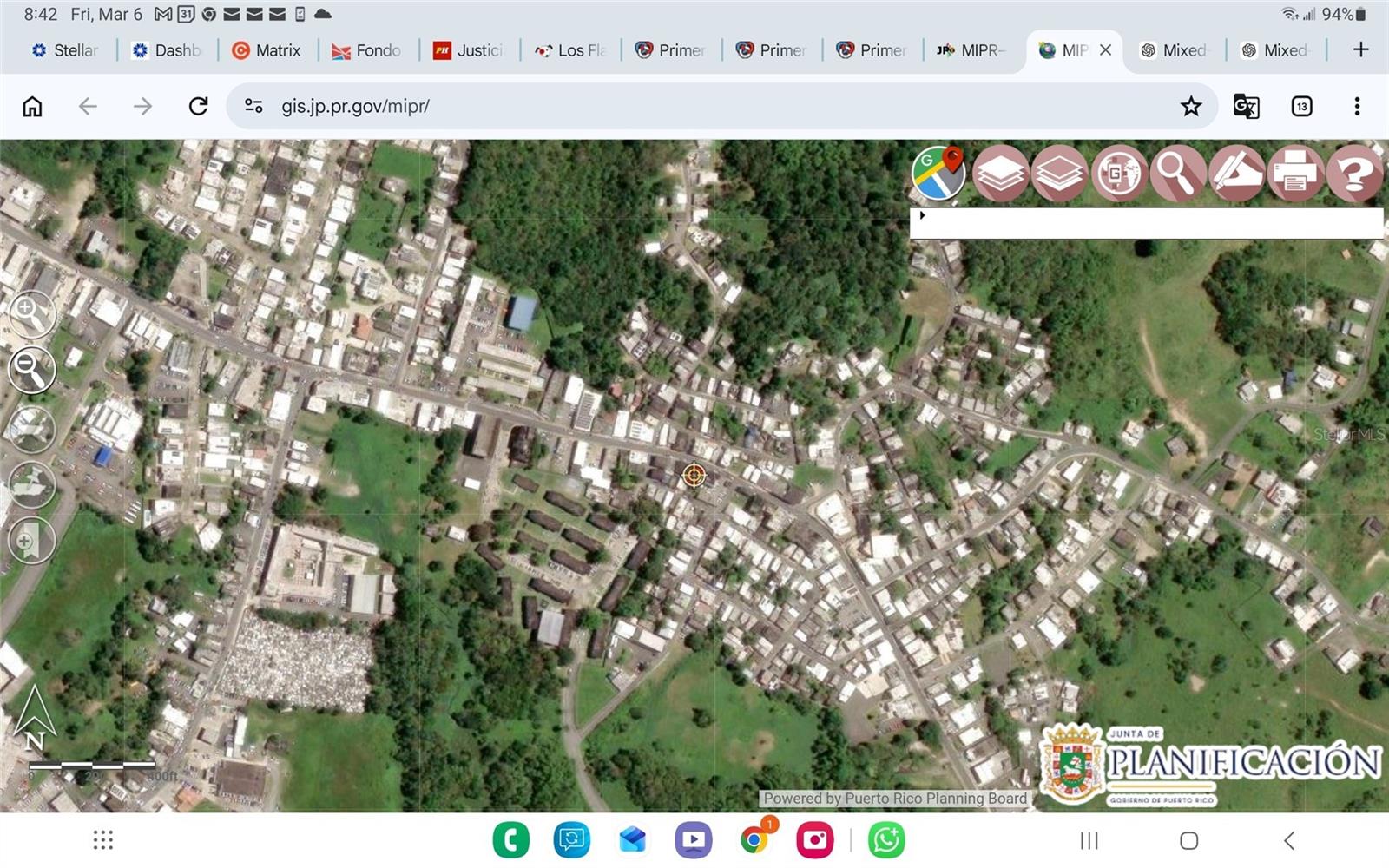Reload the page with refresh button
Viewport: 1389px width, 868px height.
click(x=198, y=106)
